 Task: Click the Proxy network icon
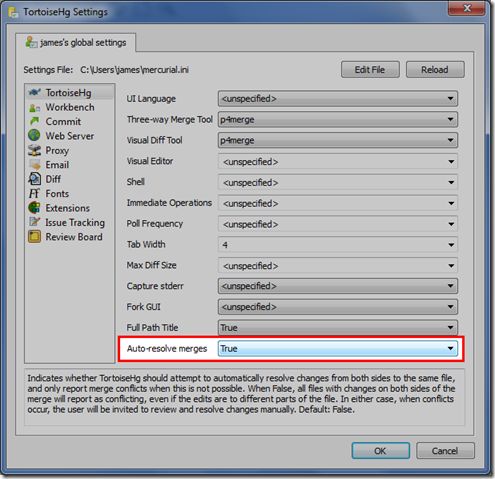point(34,150)
